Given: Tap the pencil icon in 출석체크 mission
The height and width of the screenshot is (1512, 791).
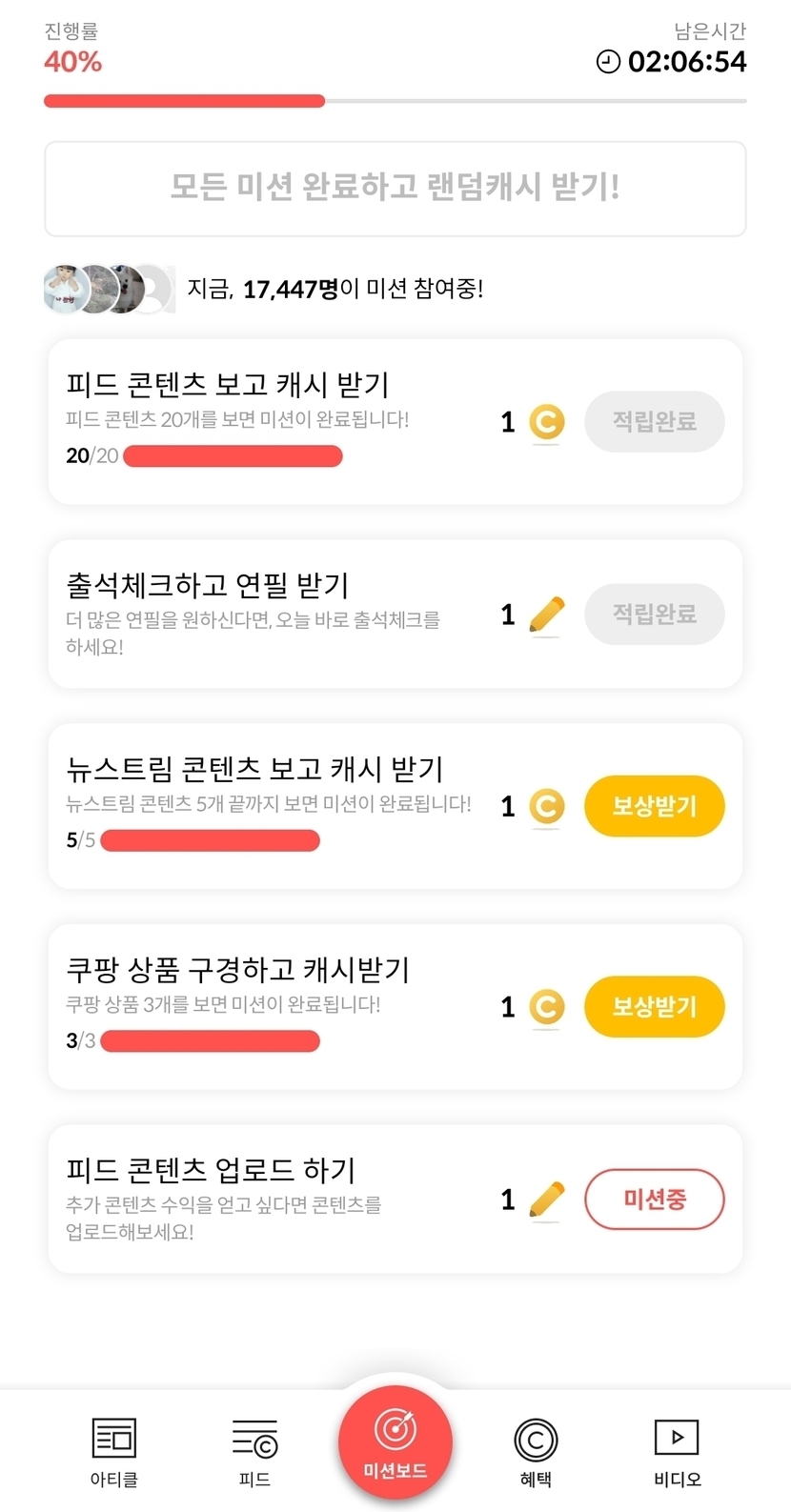Looking at the screenshot, I should [546, 615].
